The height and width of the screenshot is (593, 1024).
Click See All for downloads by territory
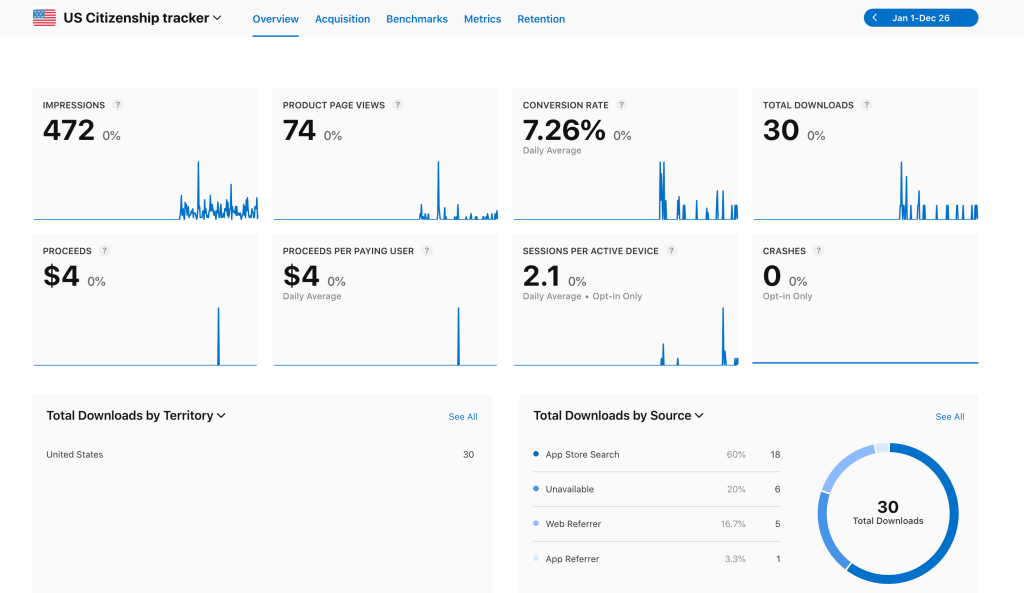tap(463, 417)
